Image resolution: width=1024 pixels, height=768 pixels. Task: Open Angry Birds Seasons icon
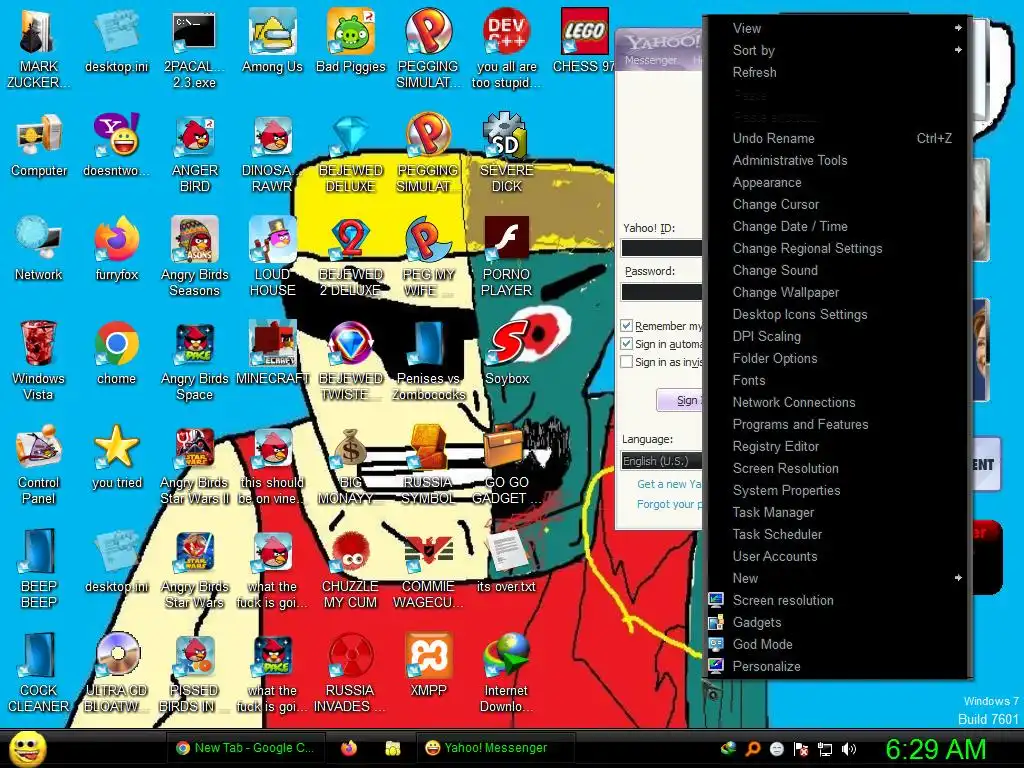tap(195, 257)
